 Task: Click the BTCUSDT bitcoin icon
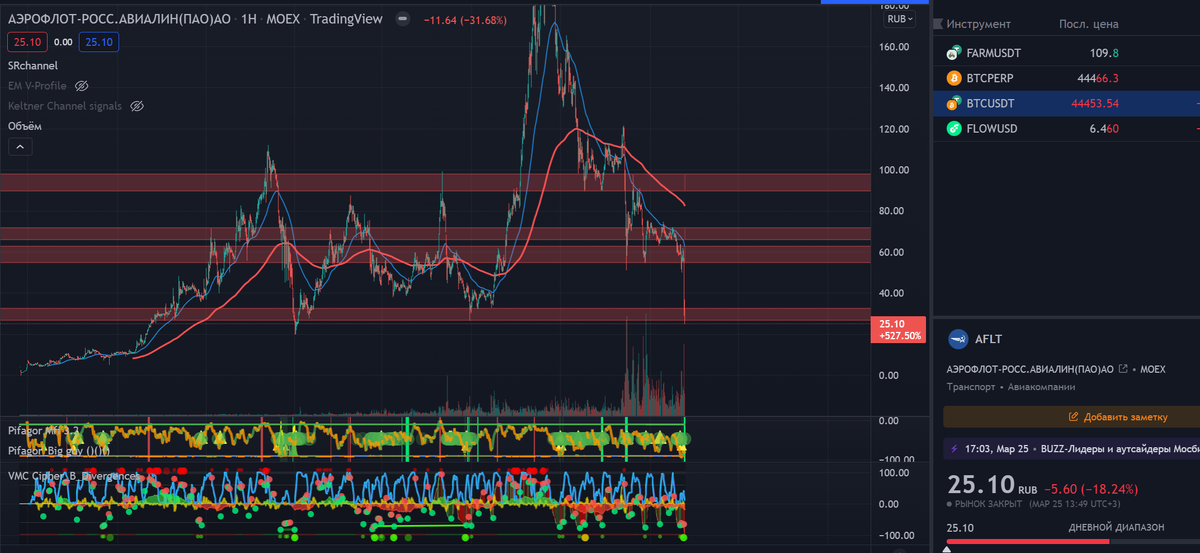coord(954,103)
